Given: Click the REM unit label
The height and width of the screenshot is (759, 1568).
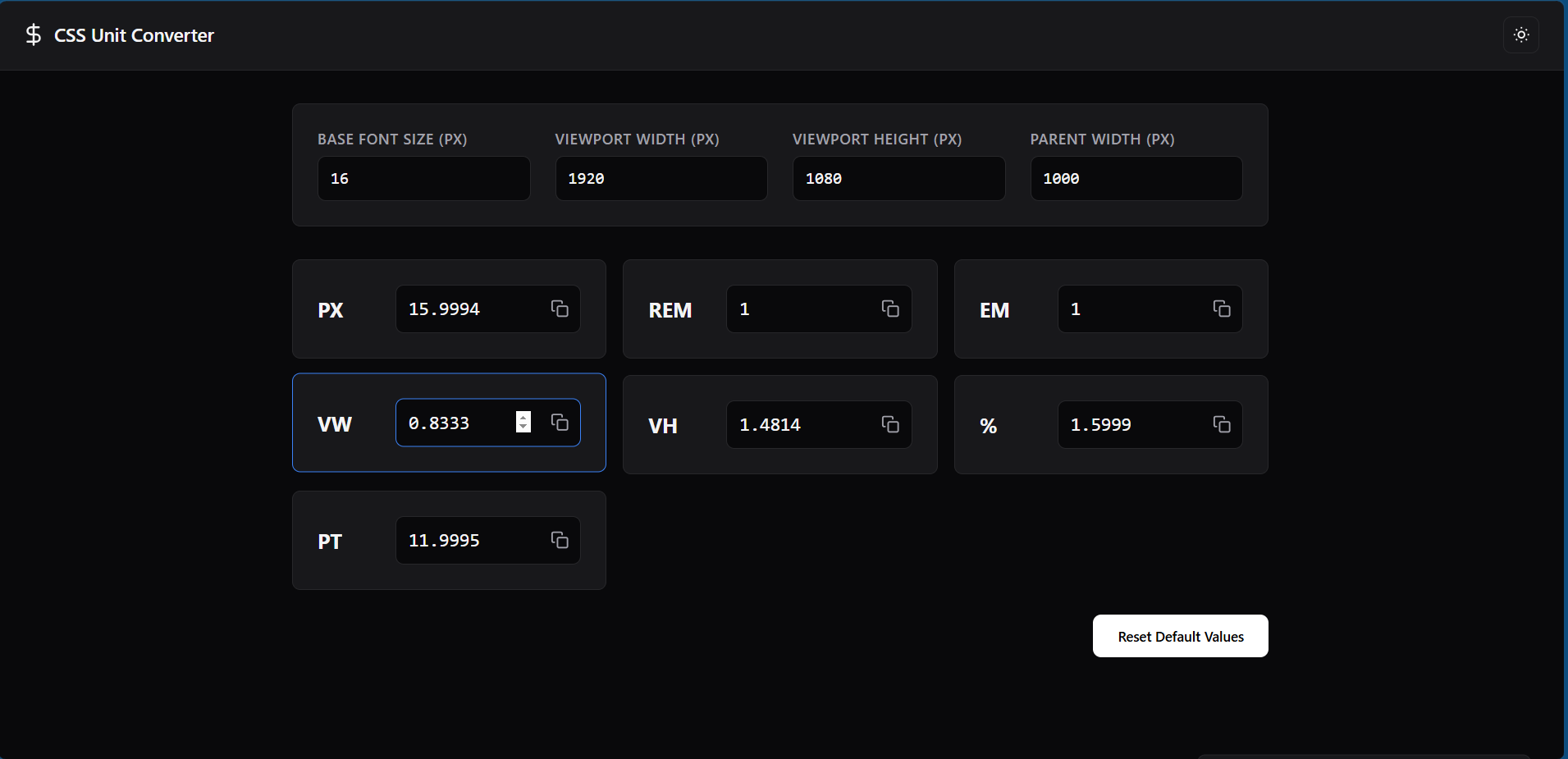Looking at the screenshot, I should click(x=670, y=310).
